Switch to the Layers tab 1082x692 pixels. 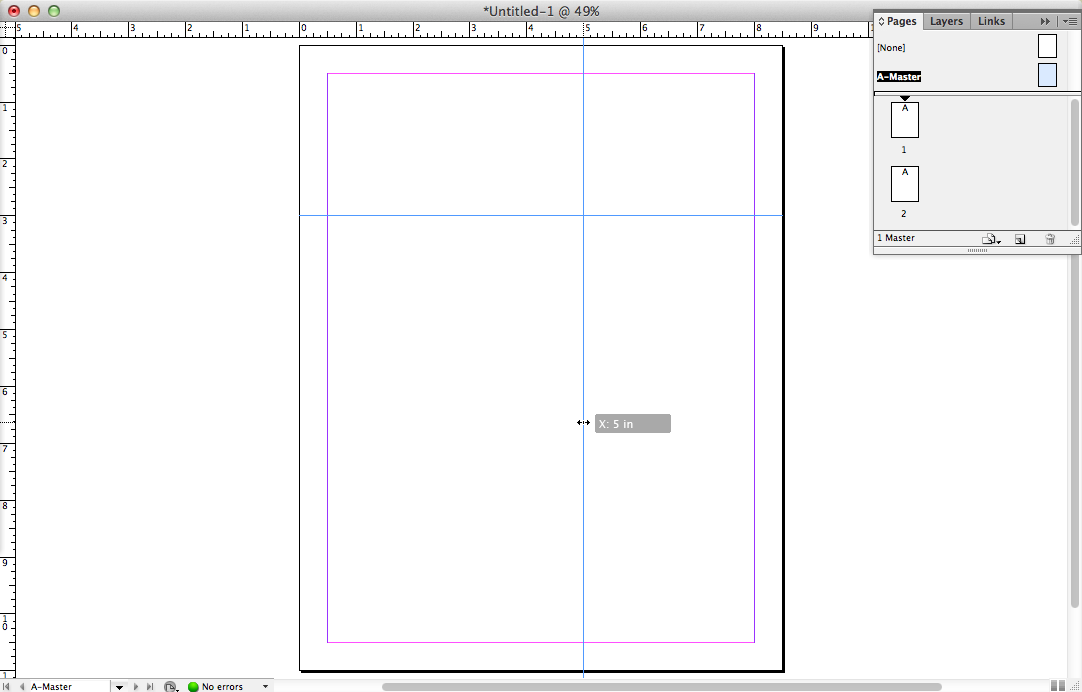point(946,21)
